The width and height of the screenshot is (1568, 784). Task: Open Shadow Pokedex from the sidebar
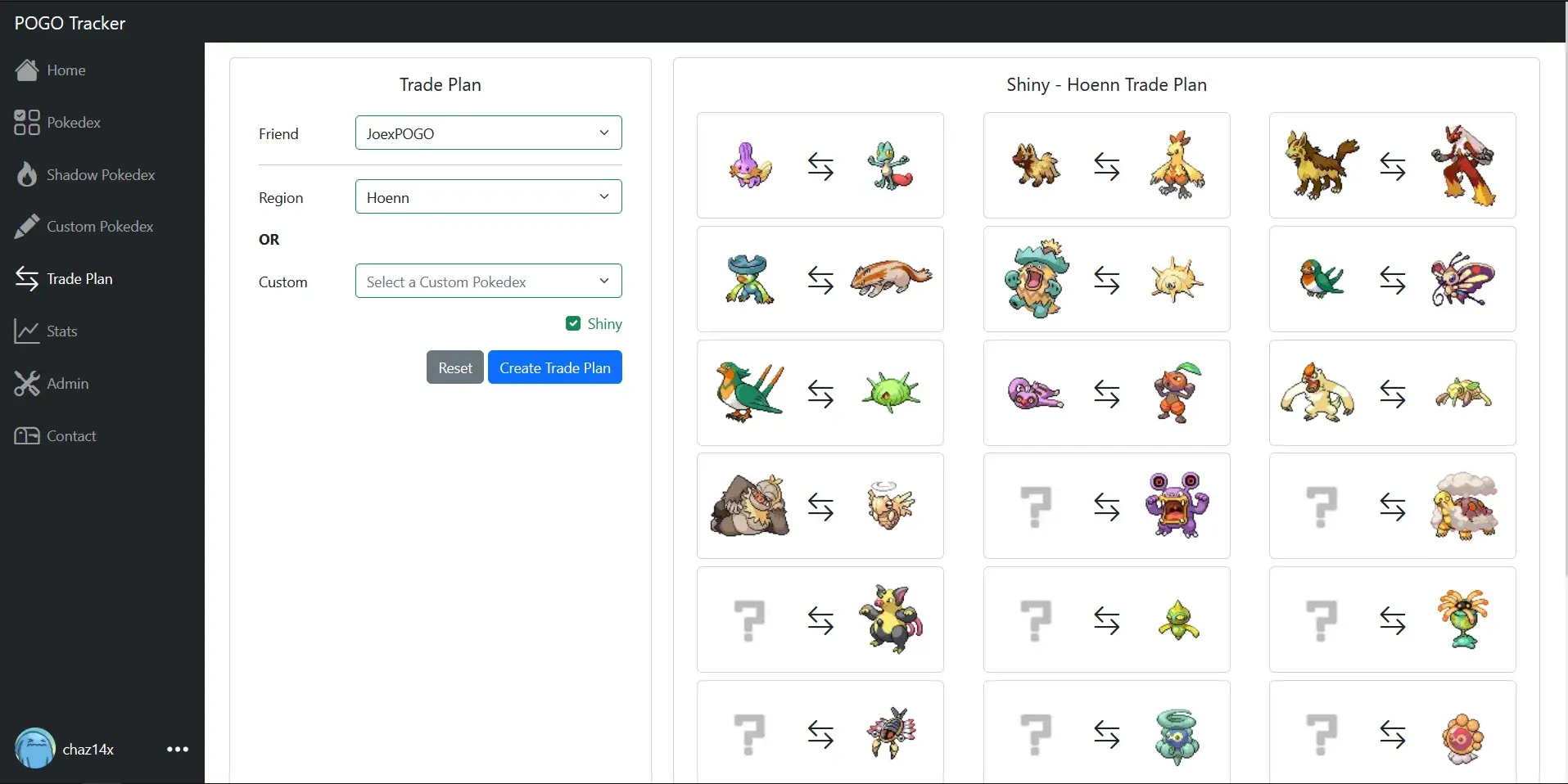pyautogui.click(x=101, y=175)
